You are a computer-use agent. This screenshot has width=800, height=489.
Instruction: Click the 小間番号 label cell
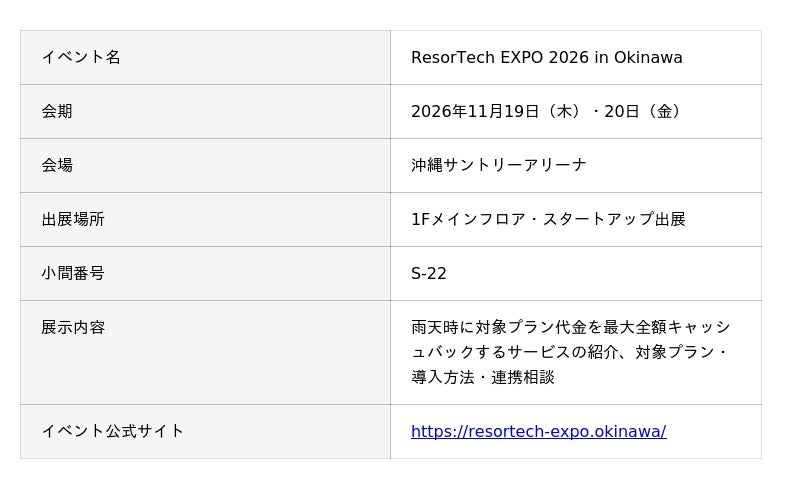coord(205,274)
